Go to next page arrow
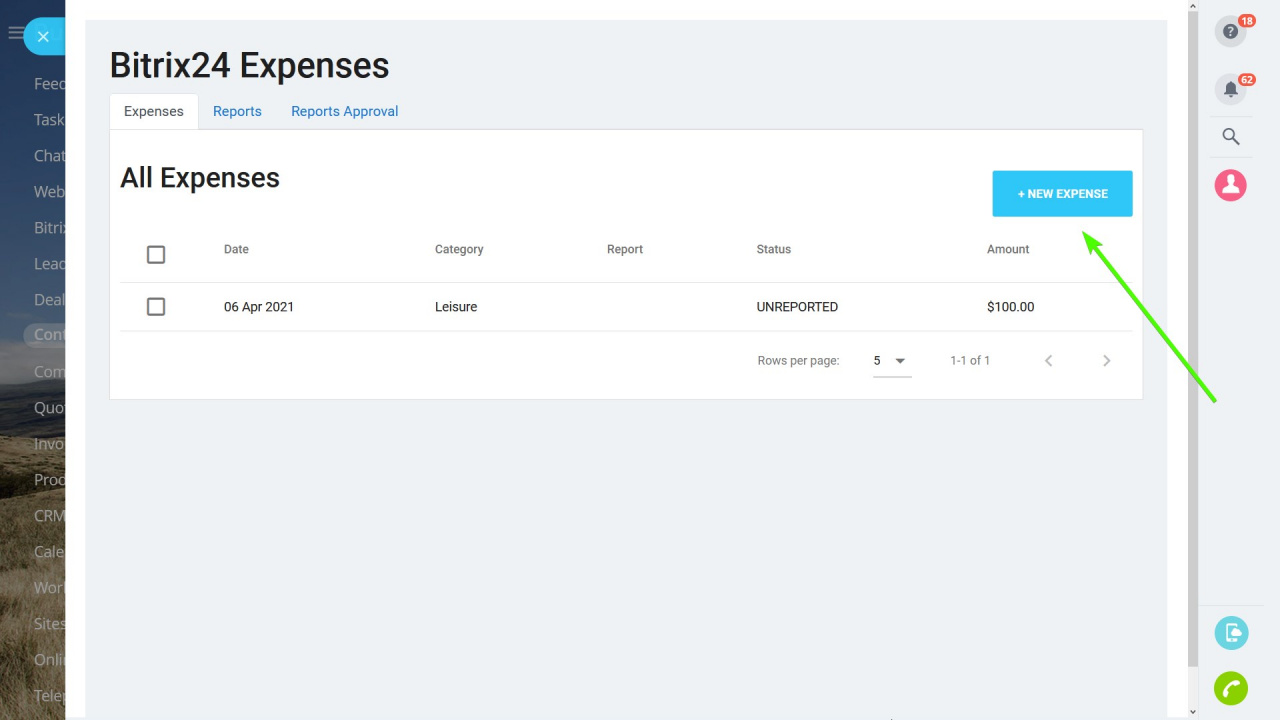The width and height of the screenshot is (1280, 720). point(1106,361)
